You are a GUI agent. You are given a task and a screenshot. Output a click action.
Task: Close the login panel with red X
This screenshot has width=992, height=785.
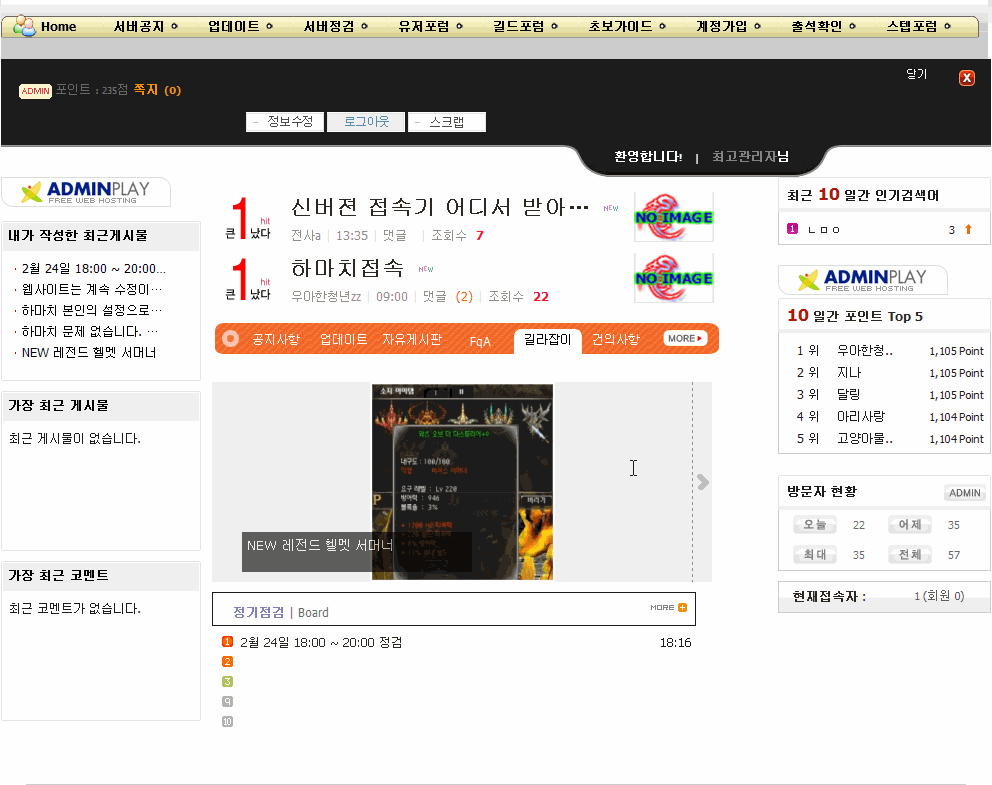pos(967,78)
